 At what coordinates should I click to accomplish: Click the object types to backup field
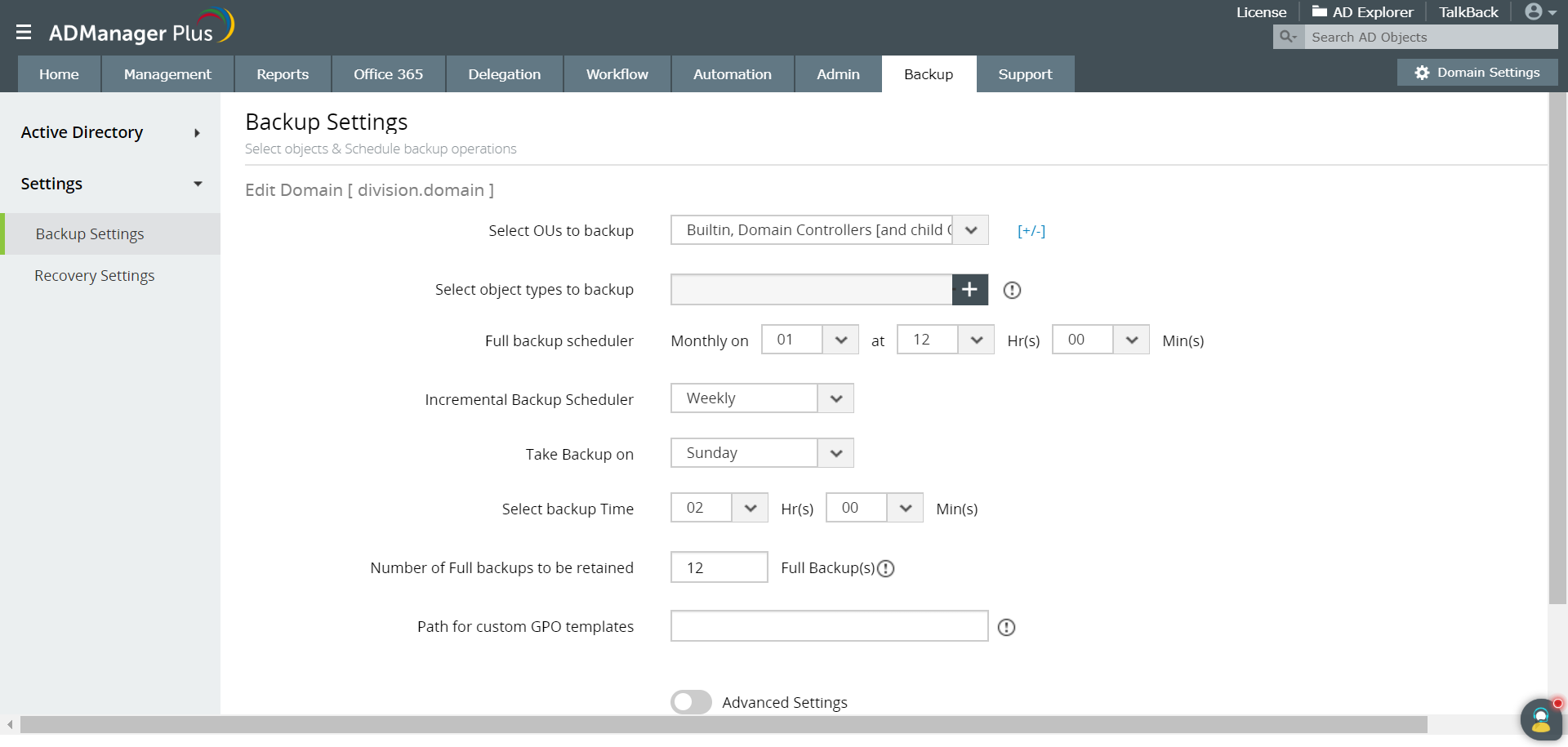click(812, 290)
